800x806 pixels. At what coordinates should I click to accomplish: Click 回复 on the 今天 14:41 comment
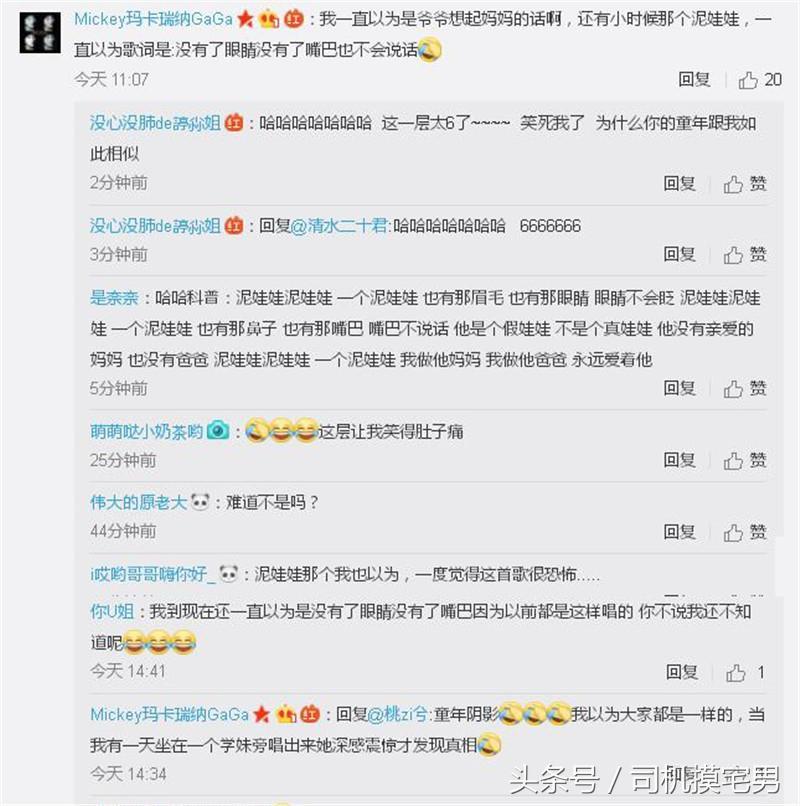682,672
